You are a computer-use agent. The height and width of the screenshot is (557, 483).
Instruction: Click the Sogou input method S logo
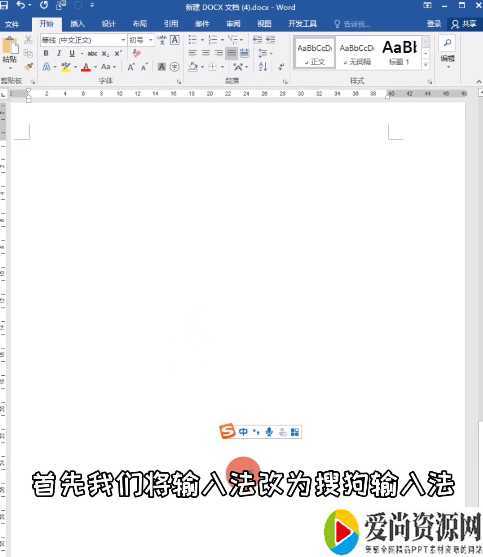tap(227, 431)
